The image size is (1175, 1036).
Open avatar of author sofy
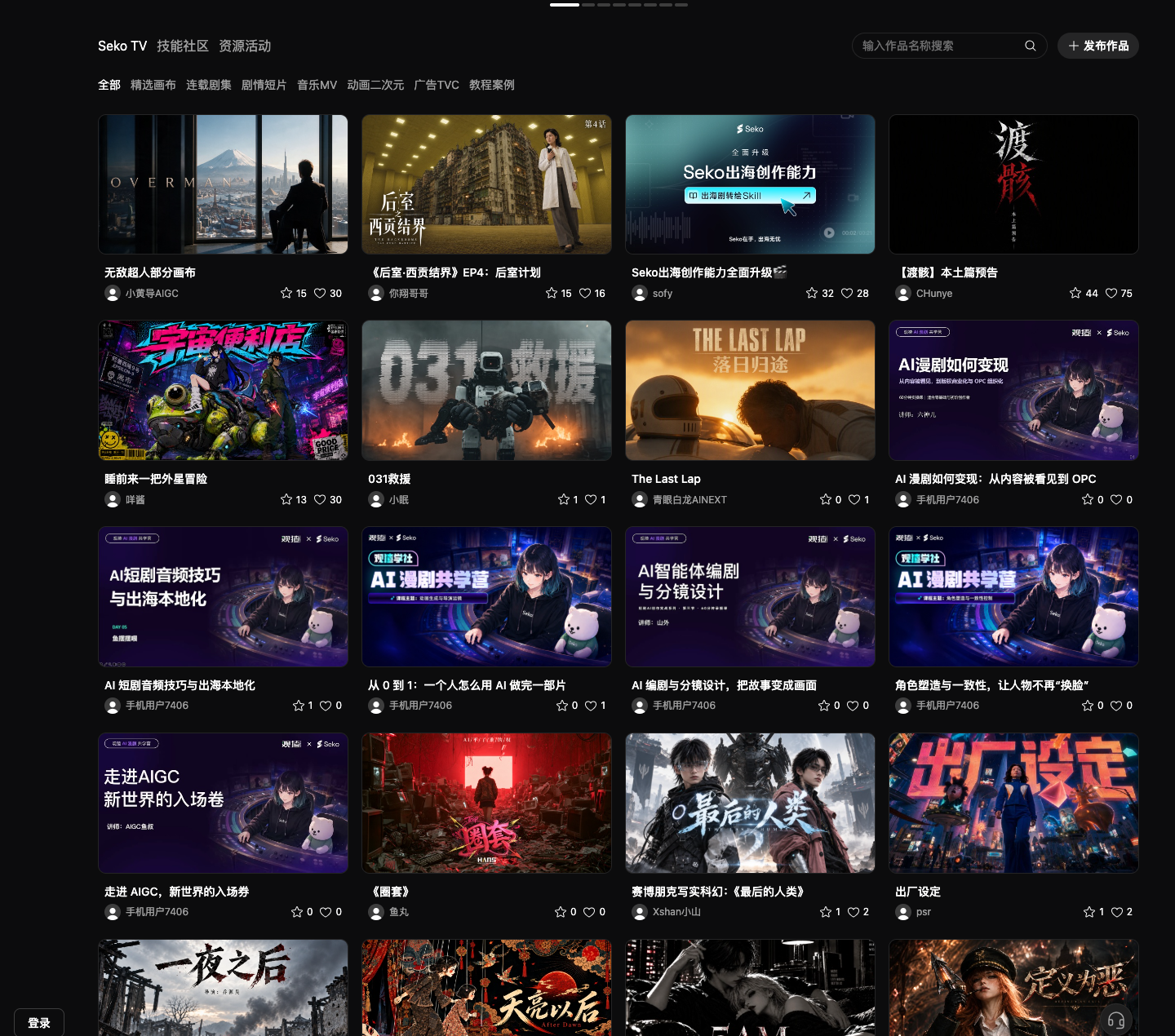[x=640, y=293]
